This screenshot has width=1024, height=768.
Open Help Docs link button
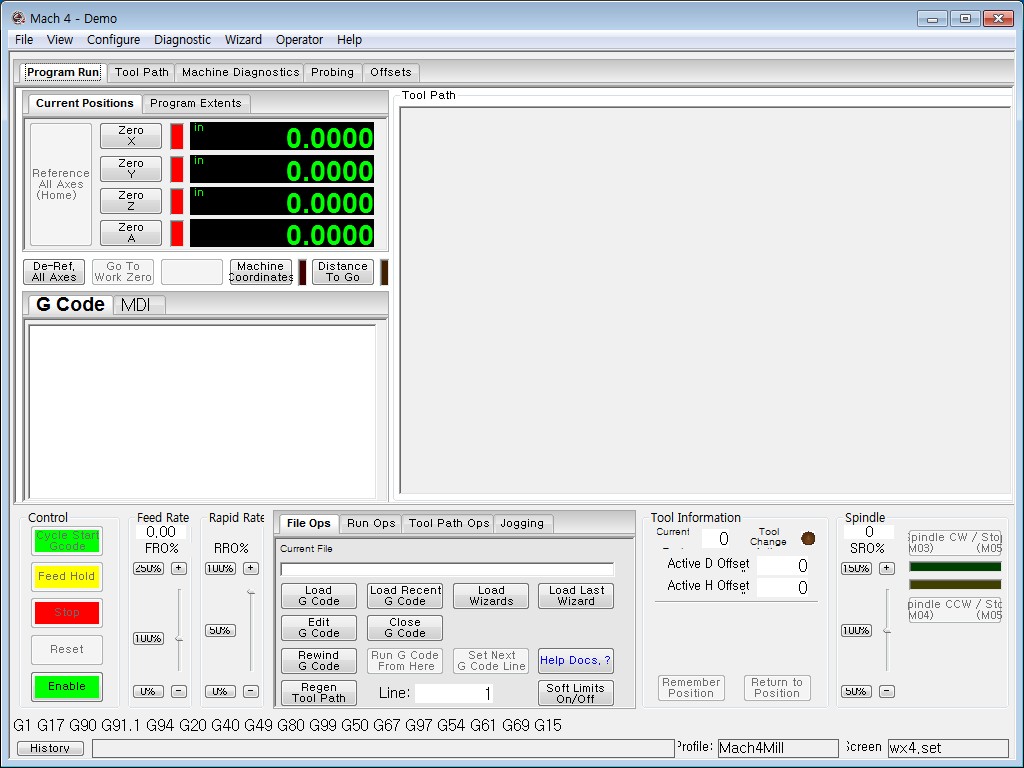[575, 660]
